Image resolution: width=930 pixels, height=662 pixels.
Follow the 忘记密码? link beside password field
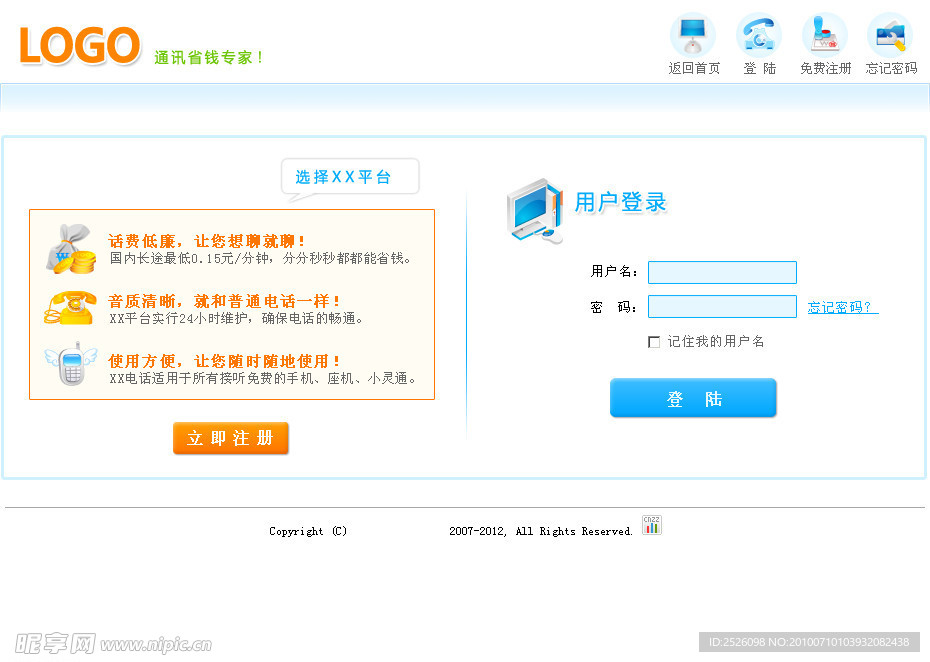(x=842, y=308)
